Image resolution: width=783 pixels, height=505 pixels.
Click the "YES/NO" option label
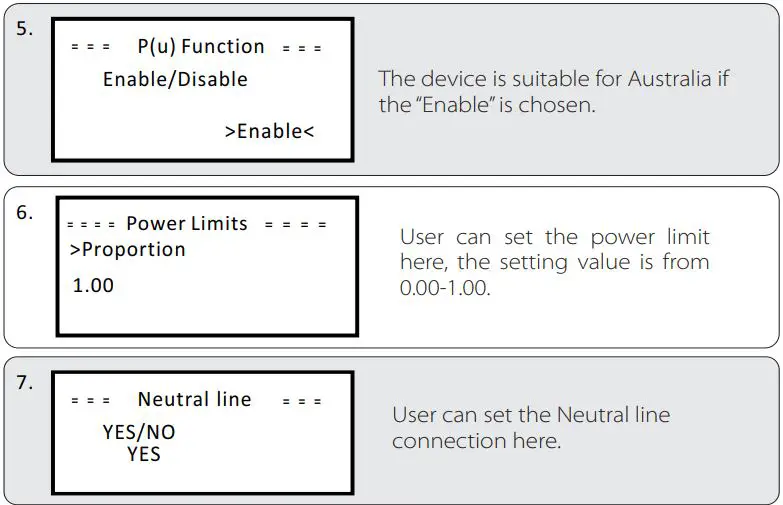(x=139, y=434)
